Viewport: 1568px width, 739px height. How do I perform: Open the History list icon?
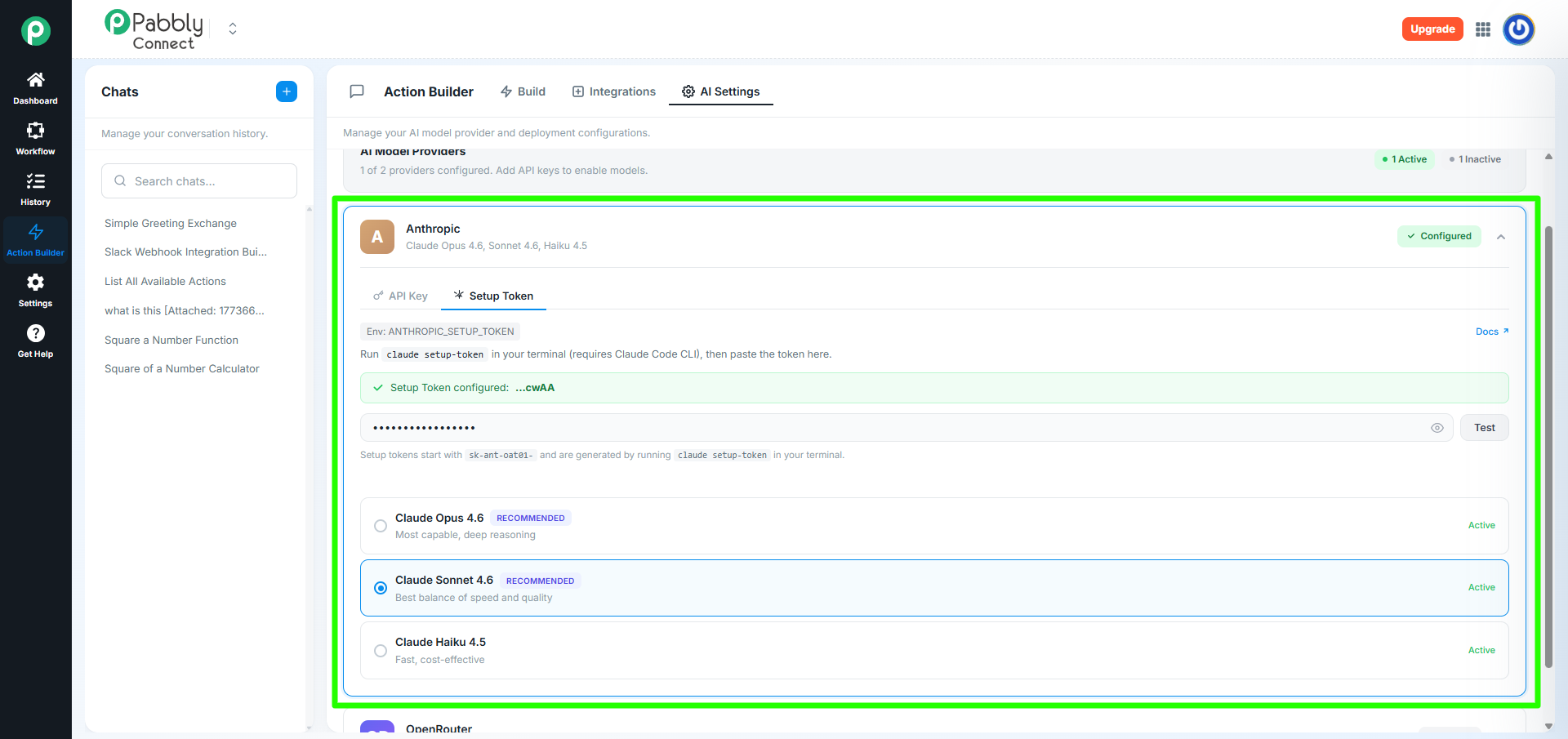(x=35, y=181)
